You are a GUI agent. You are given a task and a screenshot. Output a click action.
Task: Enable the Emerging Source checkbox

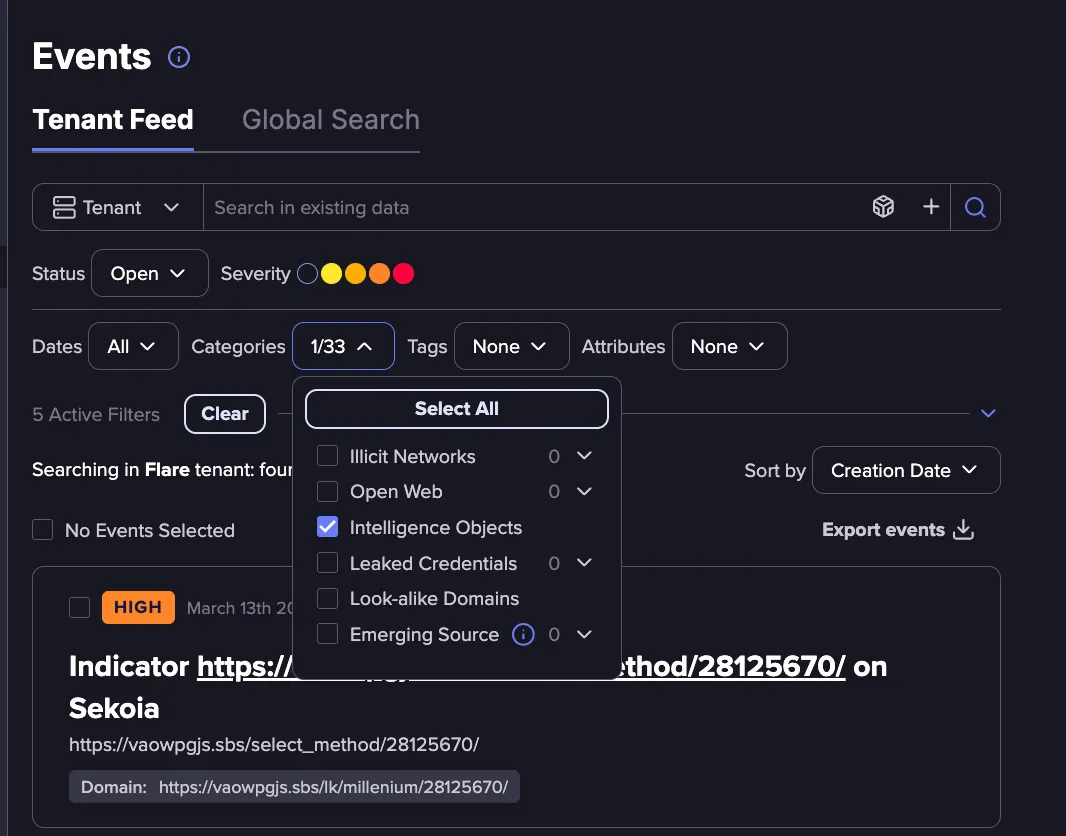328,634
